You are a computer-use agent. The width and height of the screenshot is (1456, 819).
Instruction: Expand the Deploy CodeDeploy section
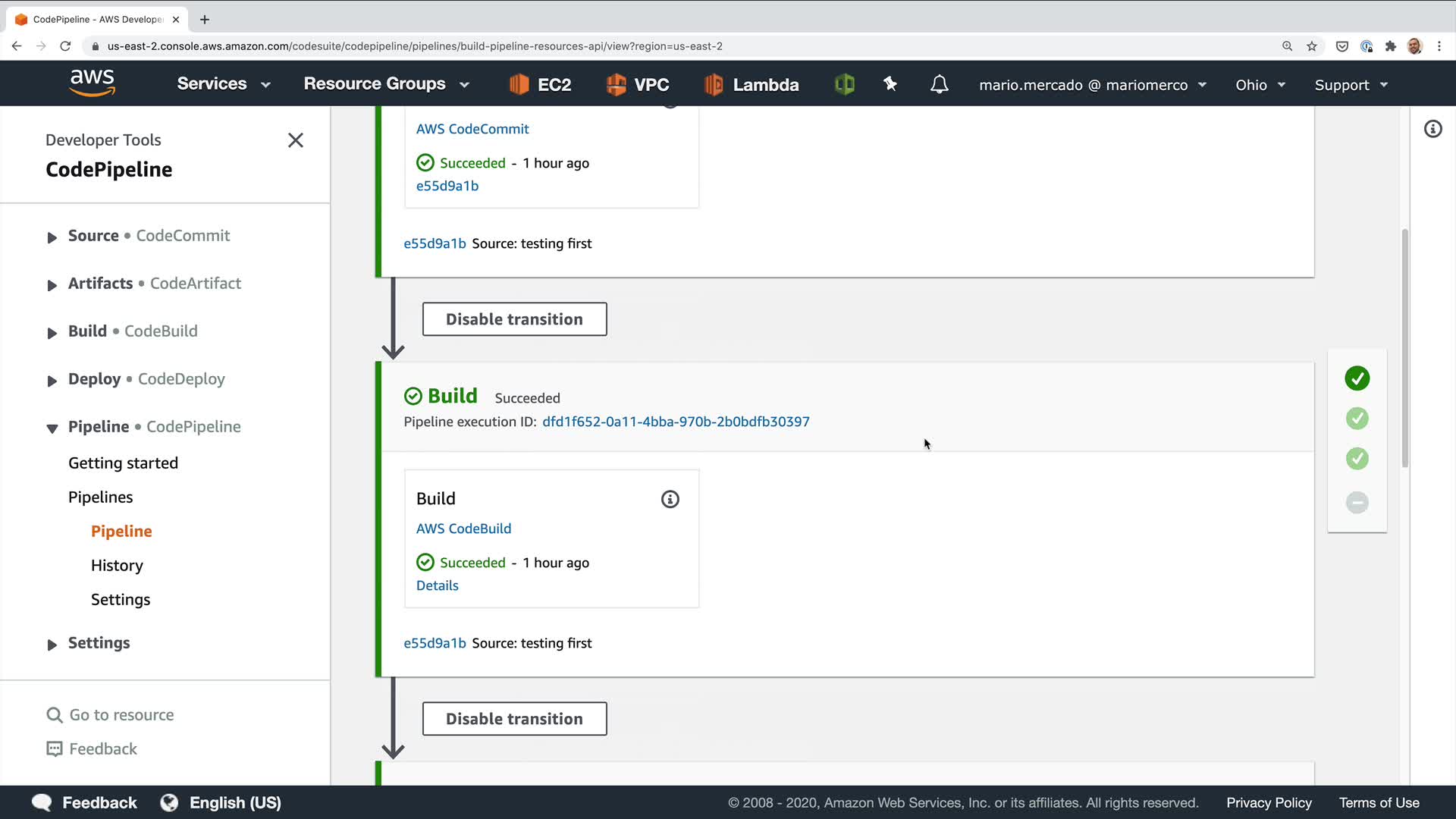coord(52,381)
